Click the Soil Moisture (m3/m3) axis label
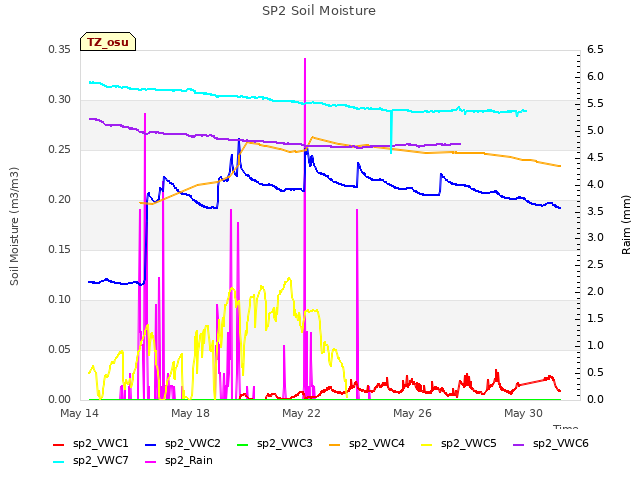The width and height of the screenshot is (640, 480). (14, 226)
